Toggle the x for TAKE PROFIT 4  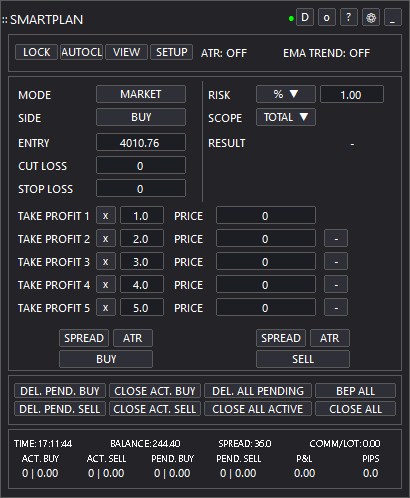coord(106,284)
